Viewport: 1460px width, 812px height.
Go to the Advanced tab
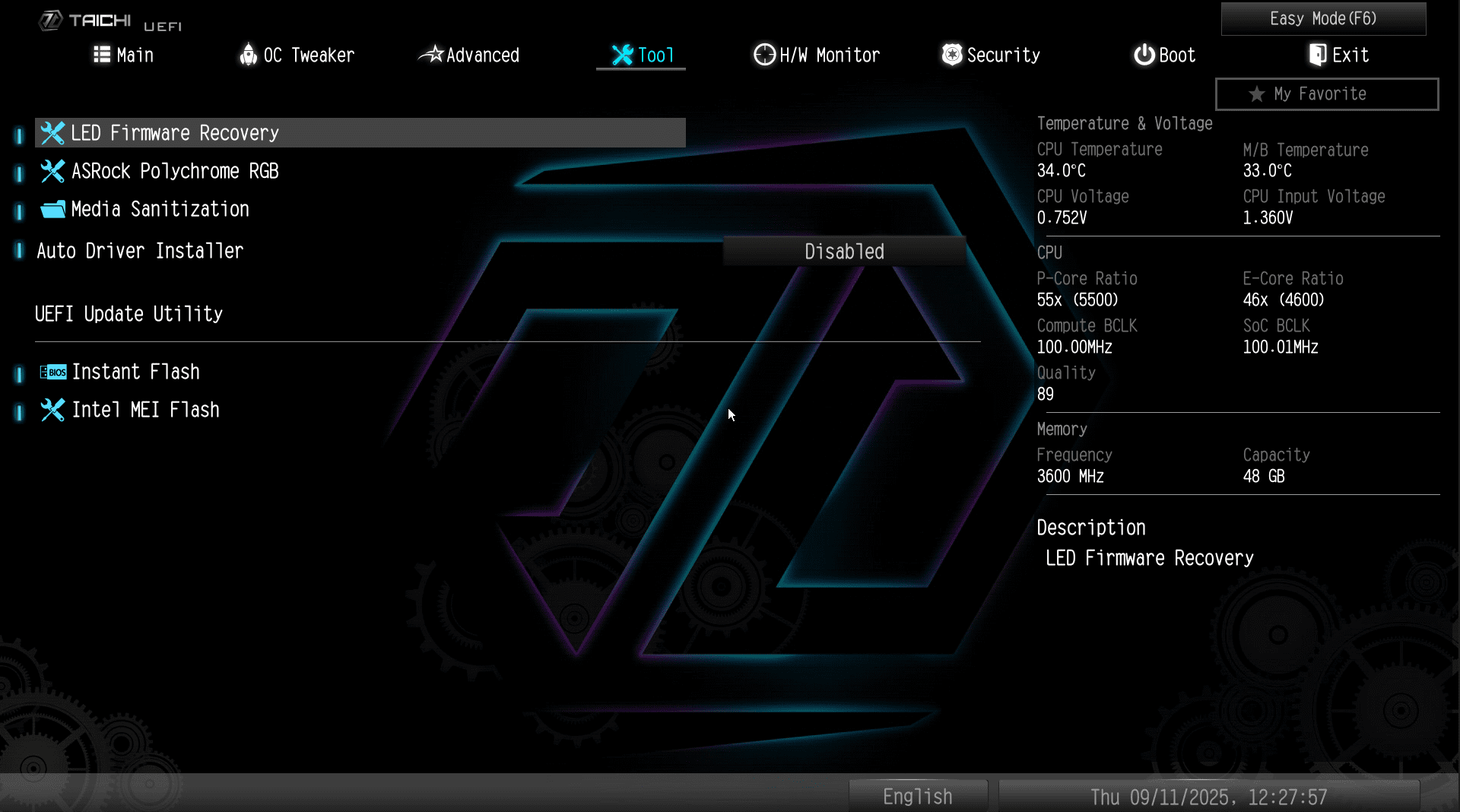(469, 55)
